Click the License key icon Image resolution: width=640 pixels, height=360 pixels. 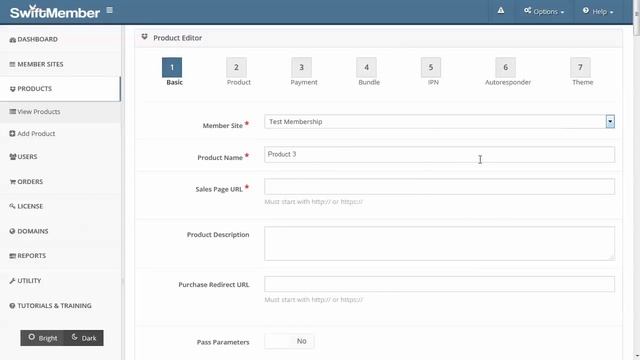(x=12, y=206)
